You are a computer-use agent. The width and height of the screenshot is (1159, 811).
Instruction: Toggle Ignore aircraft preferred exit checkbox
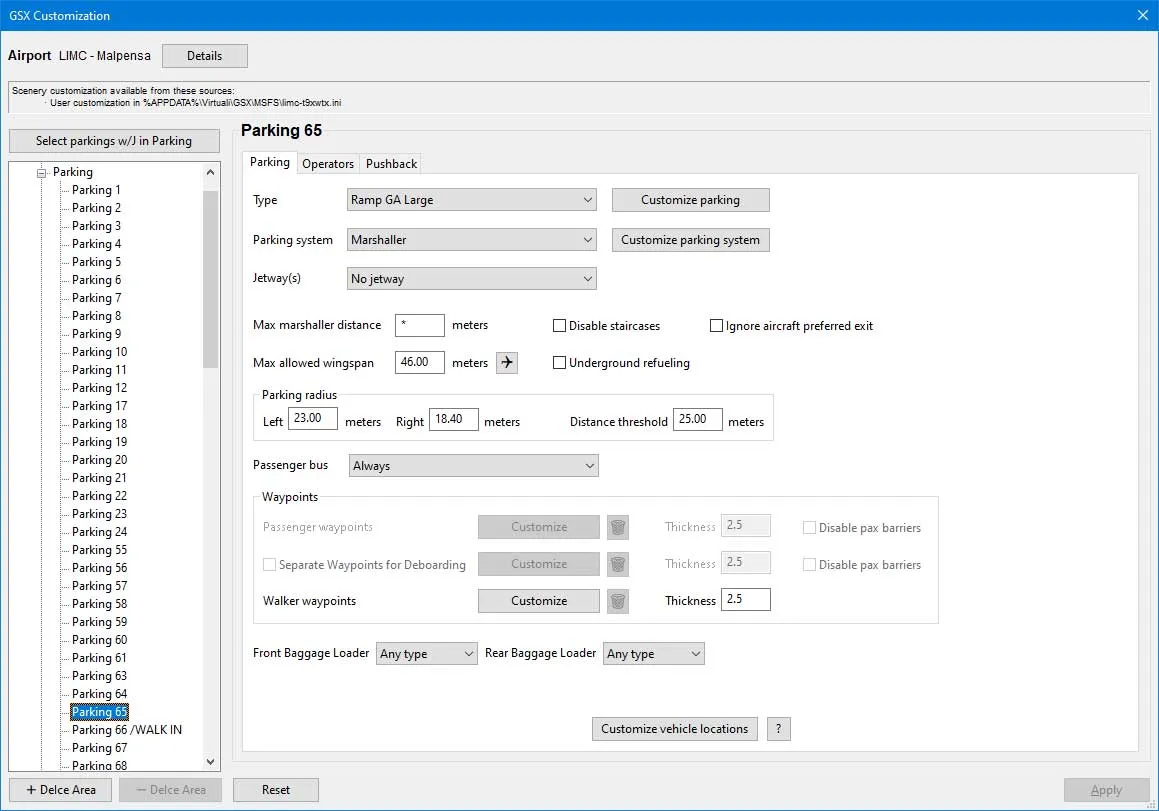[716, 326]
